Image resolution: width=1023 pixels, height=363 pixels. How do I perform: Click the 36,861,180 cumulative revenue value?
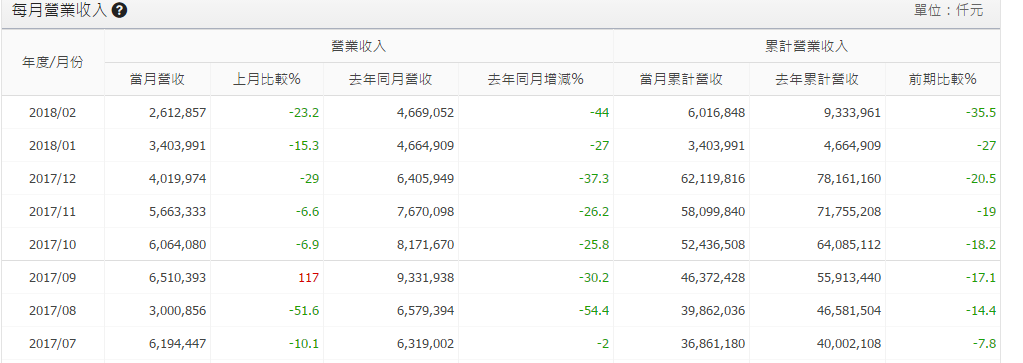[x=713, y=343]
